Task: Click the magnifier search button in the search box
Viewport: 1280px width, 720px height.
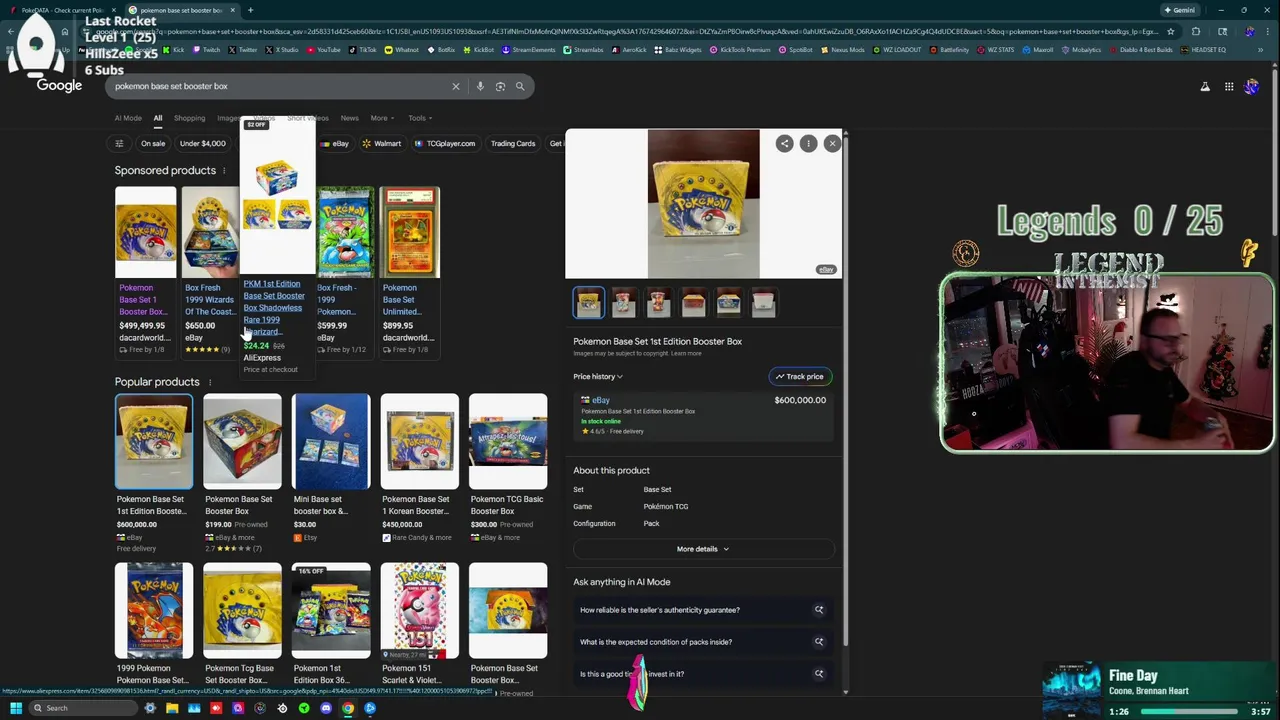Action: 520,86
